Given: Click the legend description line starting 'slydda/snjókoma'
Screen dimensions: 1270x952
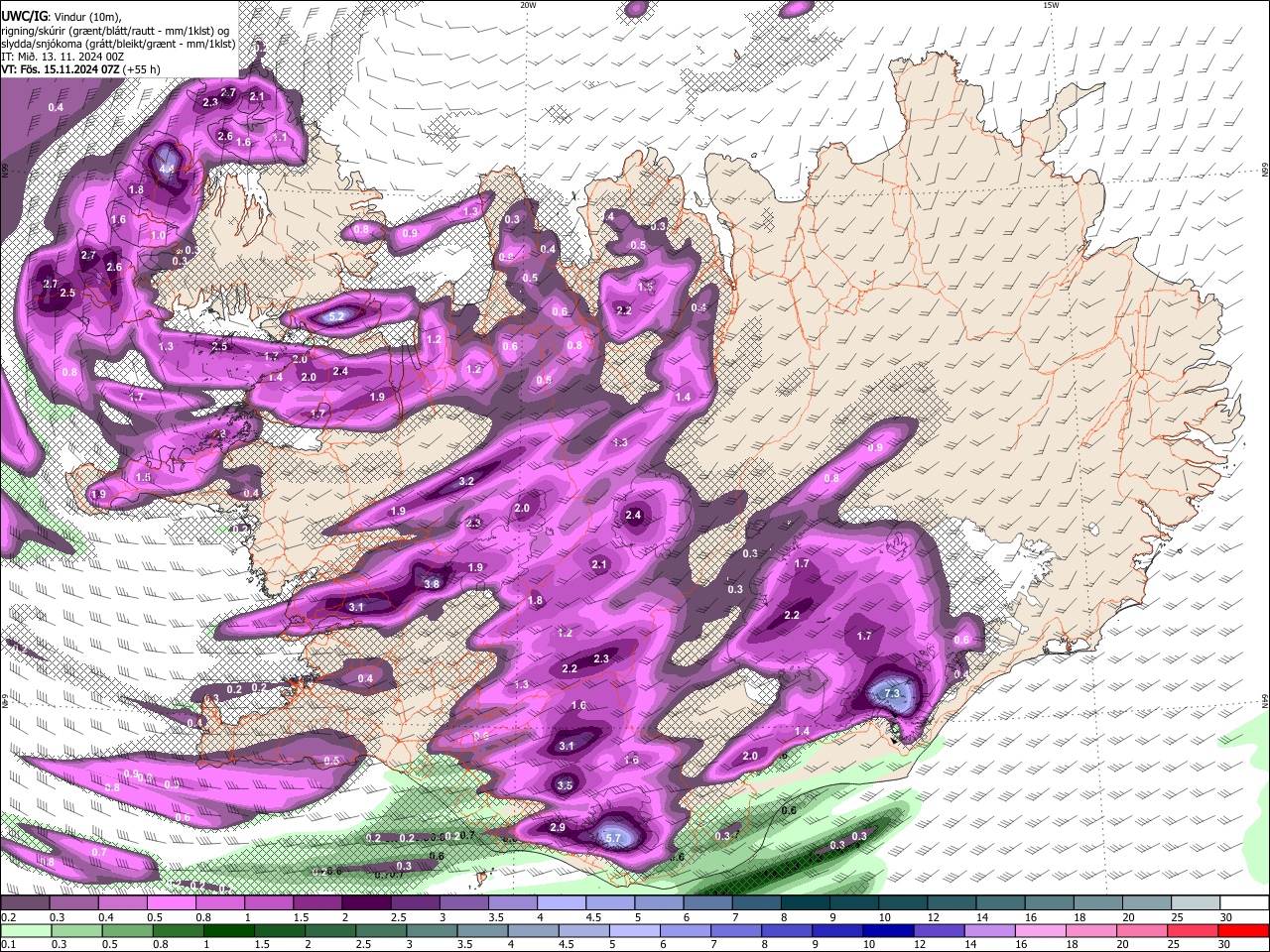Looking at the screenshot, I should (x=118, y=44).
